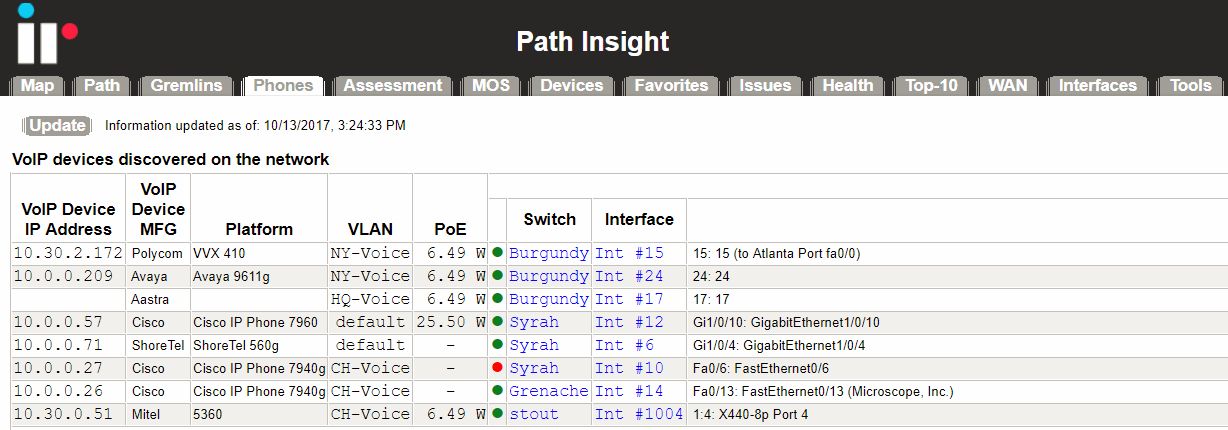The width and height of the screenshot is (1228, 430).
Task: Click green status dot in ShoreTel 560g row
Action: pos(497,345)
